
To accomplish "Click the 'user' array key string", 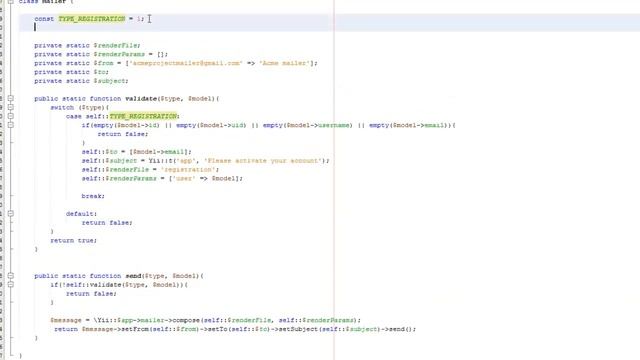I will click(x=183, y=178).
